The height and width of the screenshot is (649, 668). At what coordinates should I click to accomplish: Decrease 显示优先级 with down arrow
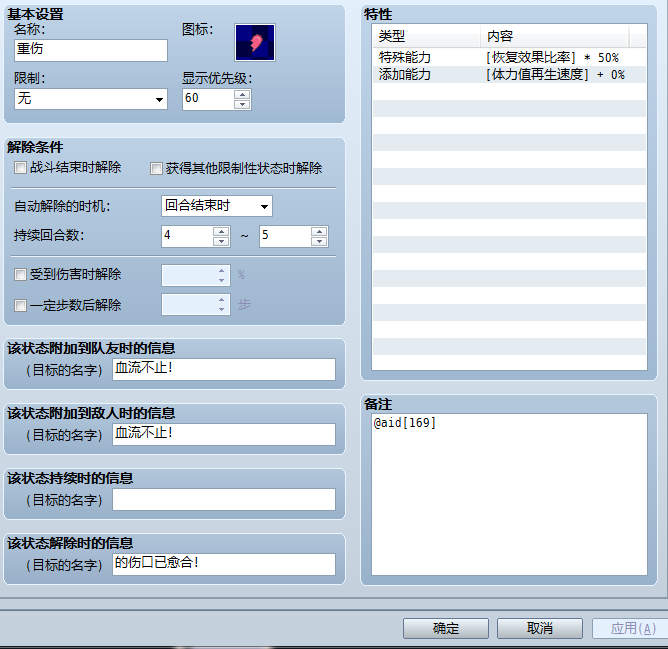[242, 104]
